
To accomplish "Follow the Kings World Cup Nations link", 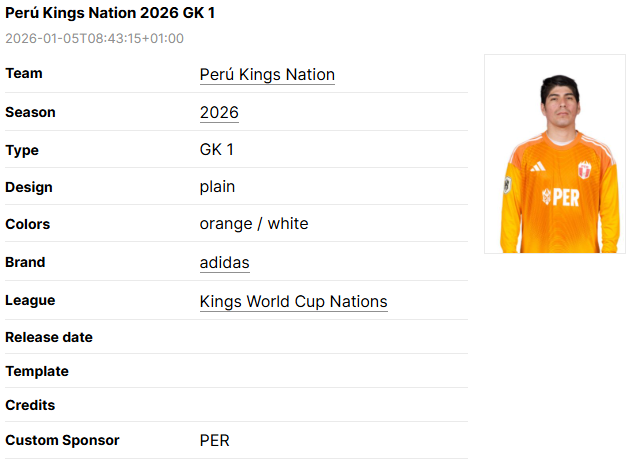I will point(293,301).
